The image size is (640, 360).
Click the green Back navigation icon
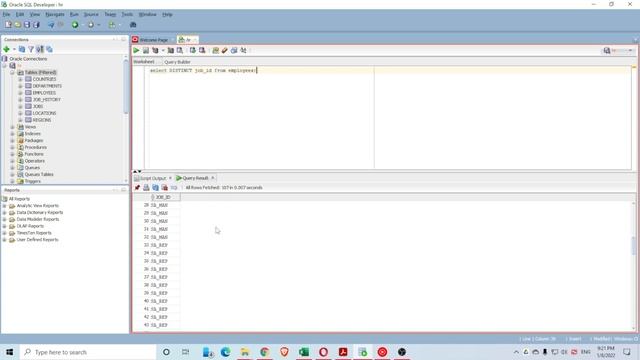(75, 25)
